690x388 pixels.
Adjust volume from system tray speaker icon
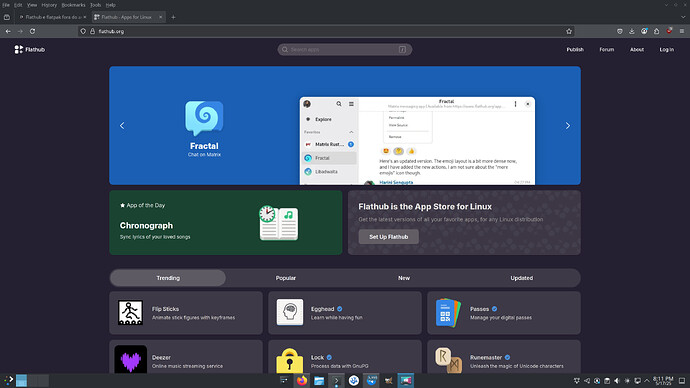coord(617,381)
